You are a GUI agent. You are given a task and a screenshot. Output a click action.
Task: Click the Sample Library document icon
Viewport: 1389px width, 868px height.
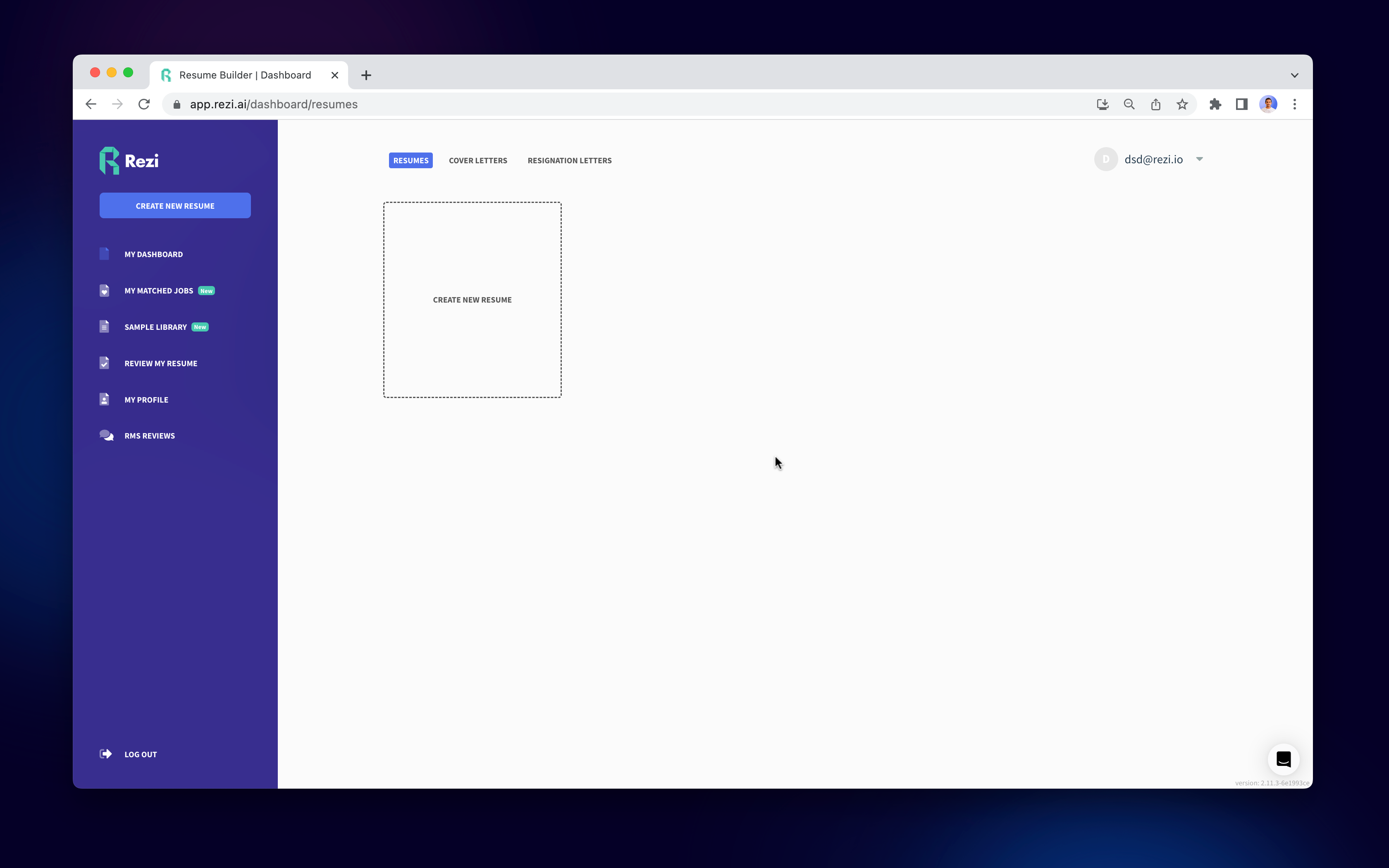pyautogui.click(x=105, y=327)
